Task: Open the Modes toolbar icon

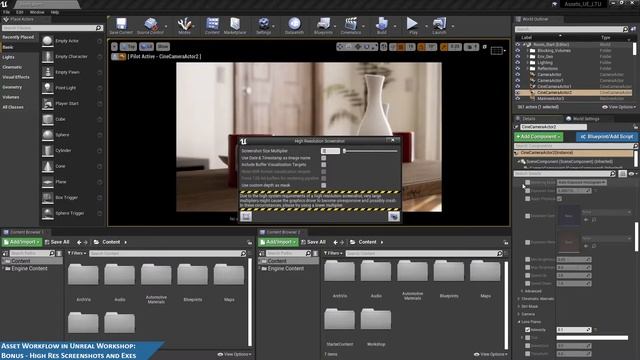Action: [184, 24]
